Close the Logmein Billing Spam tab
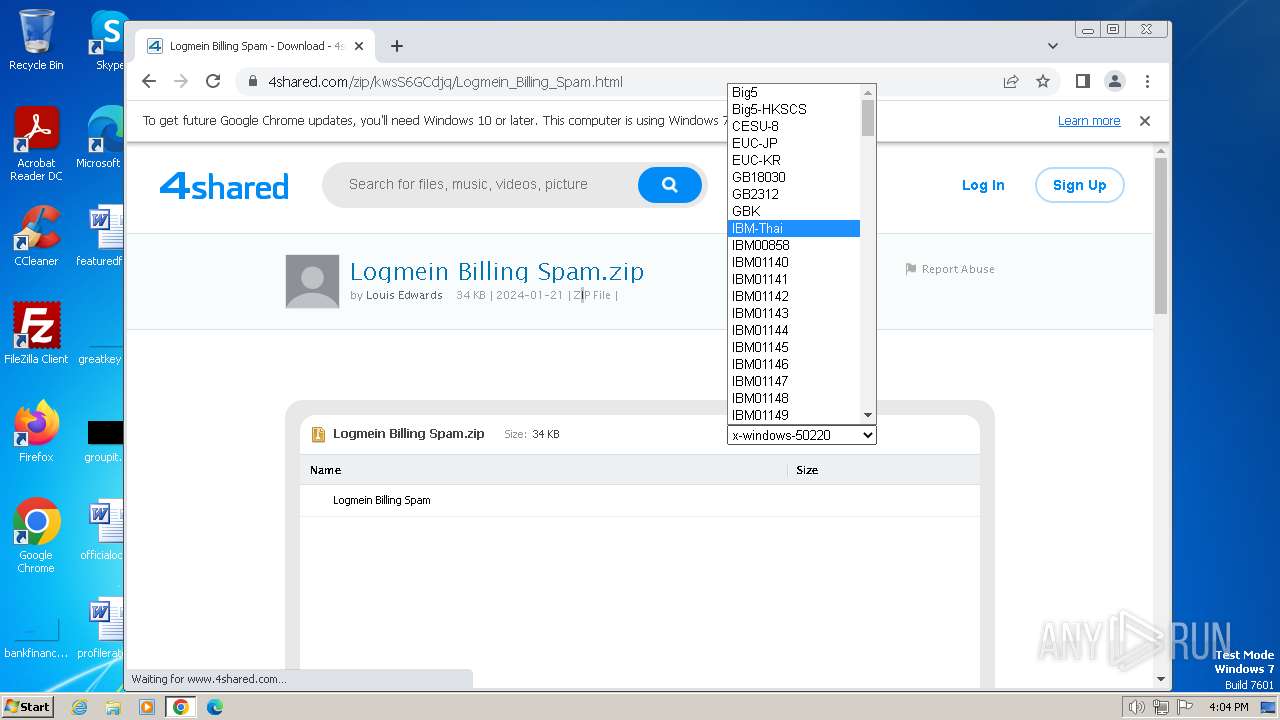This screenshot has width=1280, height=720. click(359, 46)
